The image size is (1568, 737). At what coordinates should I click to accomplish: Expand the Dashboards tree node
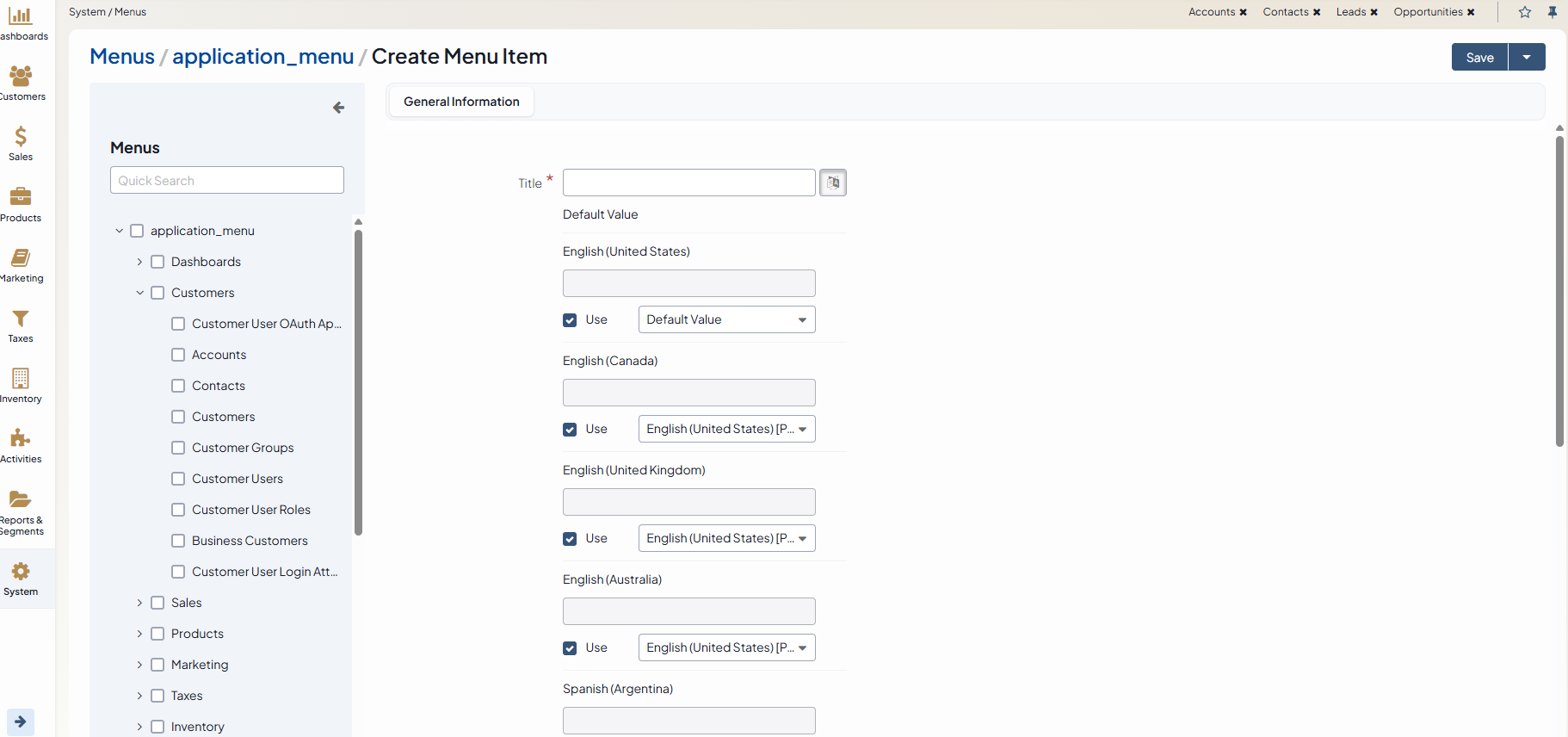[139, 262]
